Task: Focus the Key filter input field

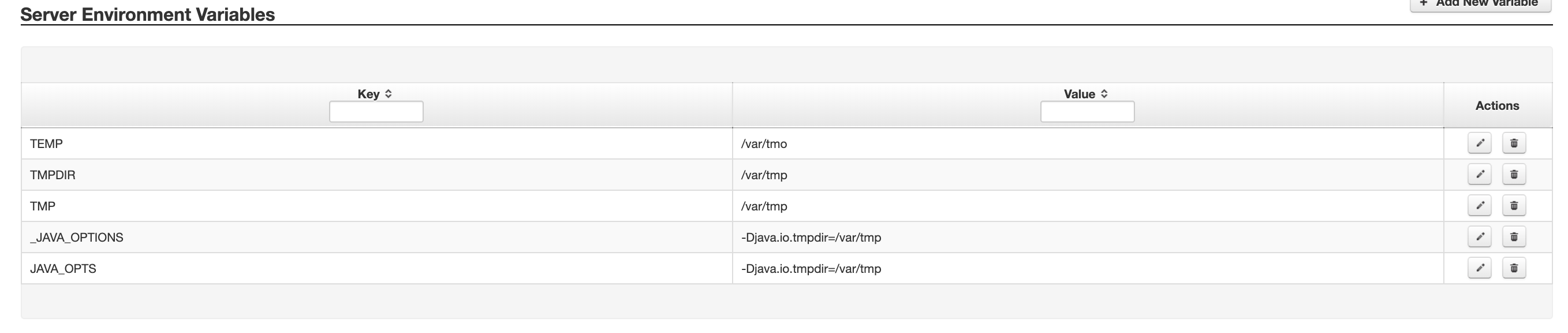Action: [376, 112]
